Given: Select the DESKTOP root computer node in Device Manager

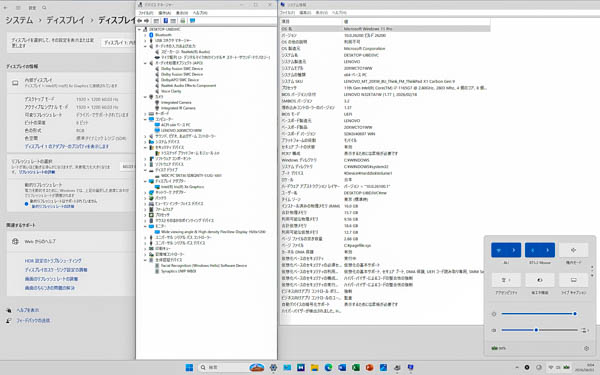Looking at the screenshot, I should 164,29.
